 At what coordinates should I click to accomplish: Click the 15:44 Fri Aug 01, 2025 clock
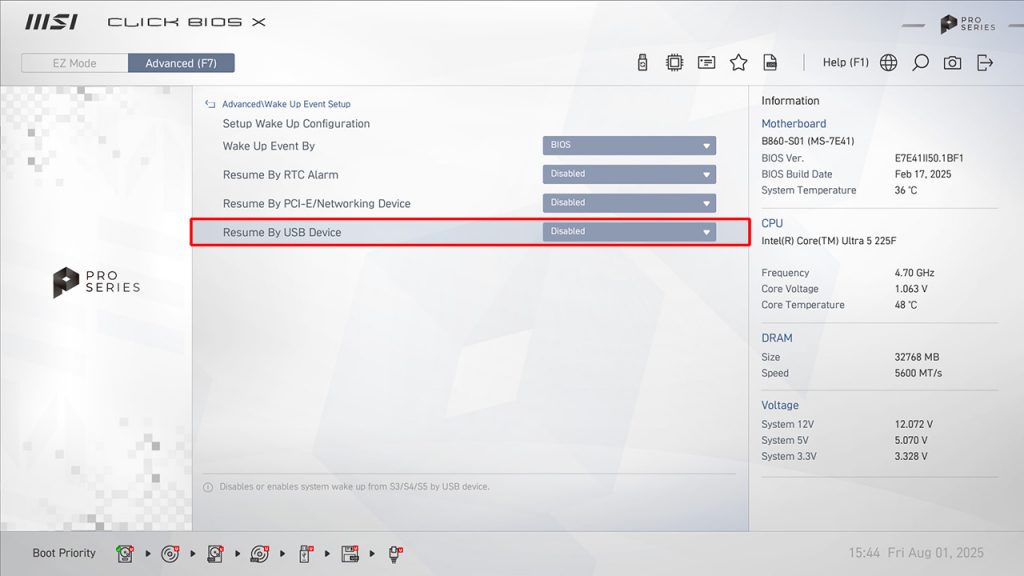(916, 553)
